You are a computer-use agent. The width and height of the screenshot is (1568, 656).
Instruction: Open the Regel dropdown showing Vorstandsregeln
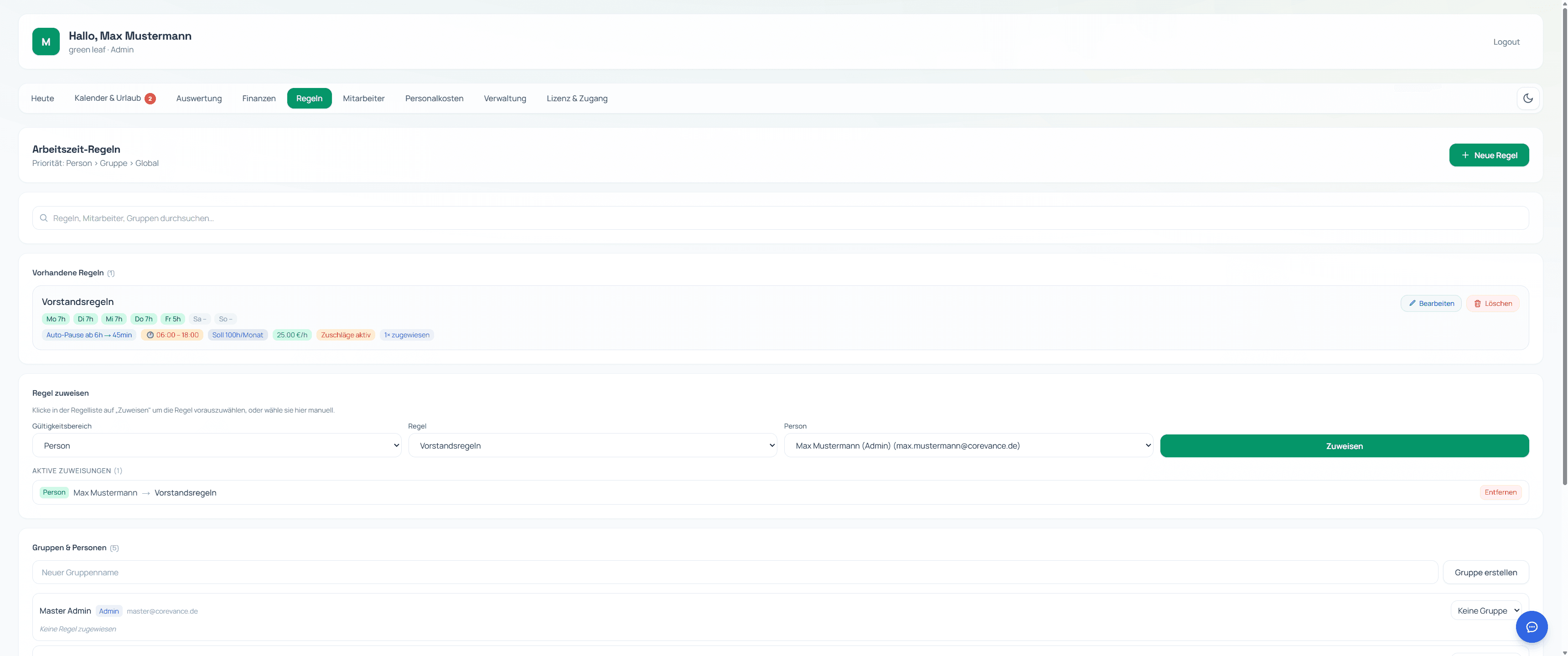click(592, 445)
